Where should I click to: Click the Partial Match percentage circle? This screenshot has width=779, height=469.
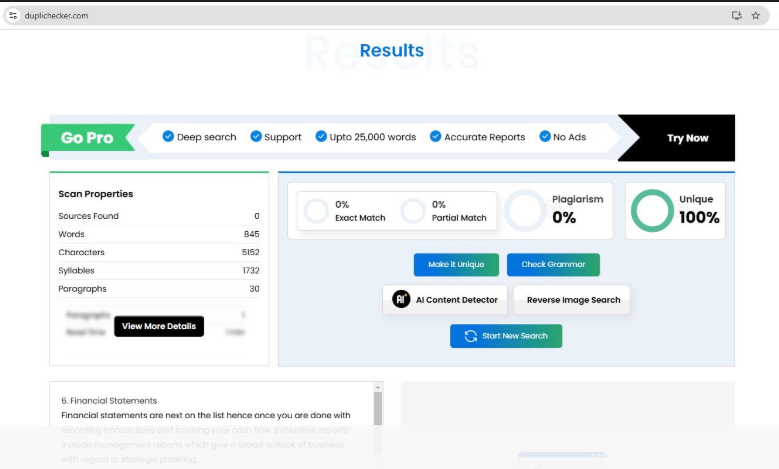click(413, 211)
